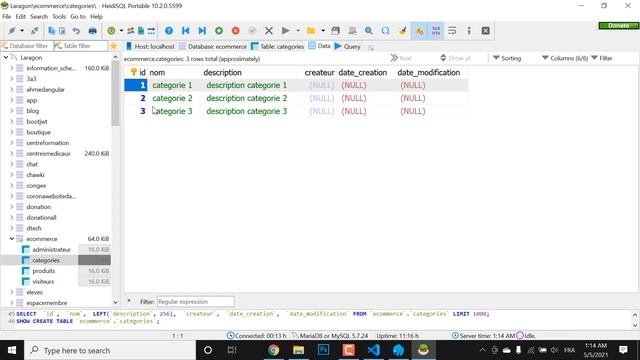Click the green Donate button
640x360 pixels.
(618, 25)
